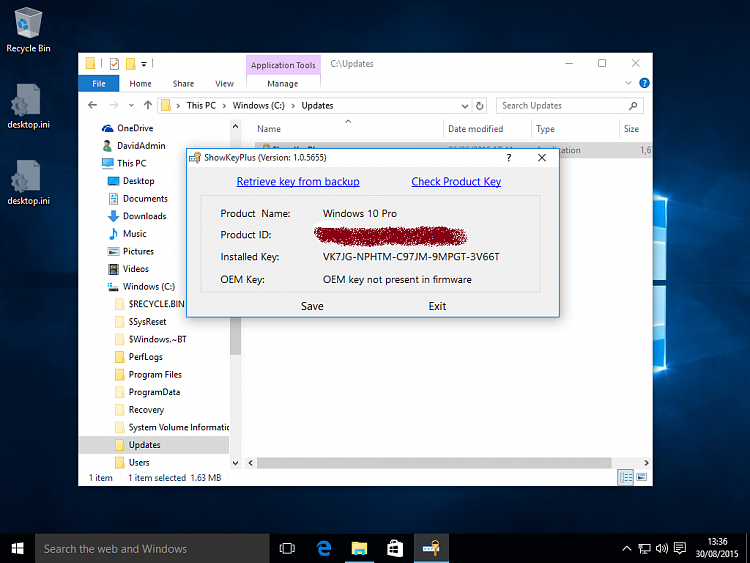The image size is (750, 563).
Task: Click the ShowKeyPlus help question mark
Action: pos(509,158)
